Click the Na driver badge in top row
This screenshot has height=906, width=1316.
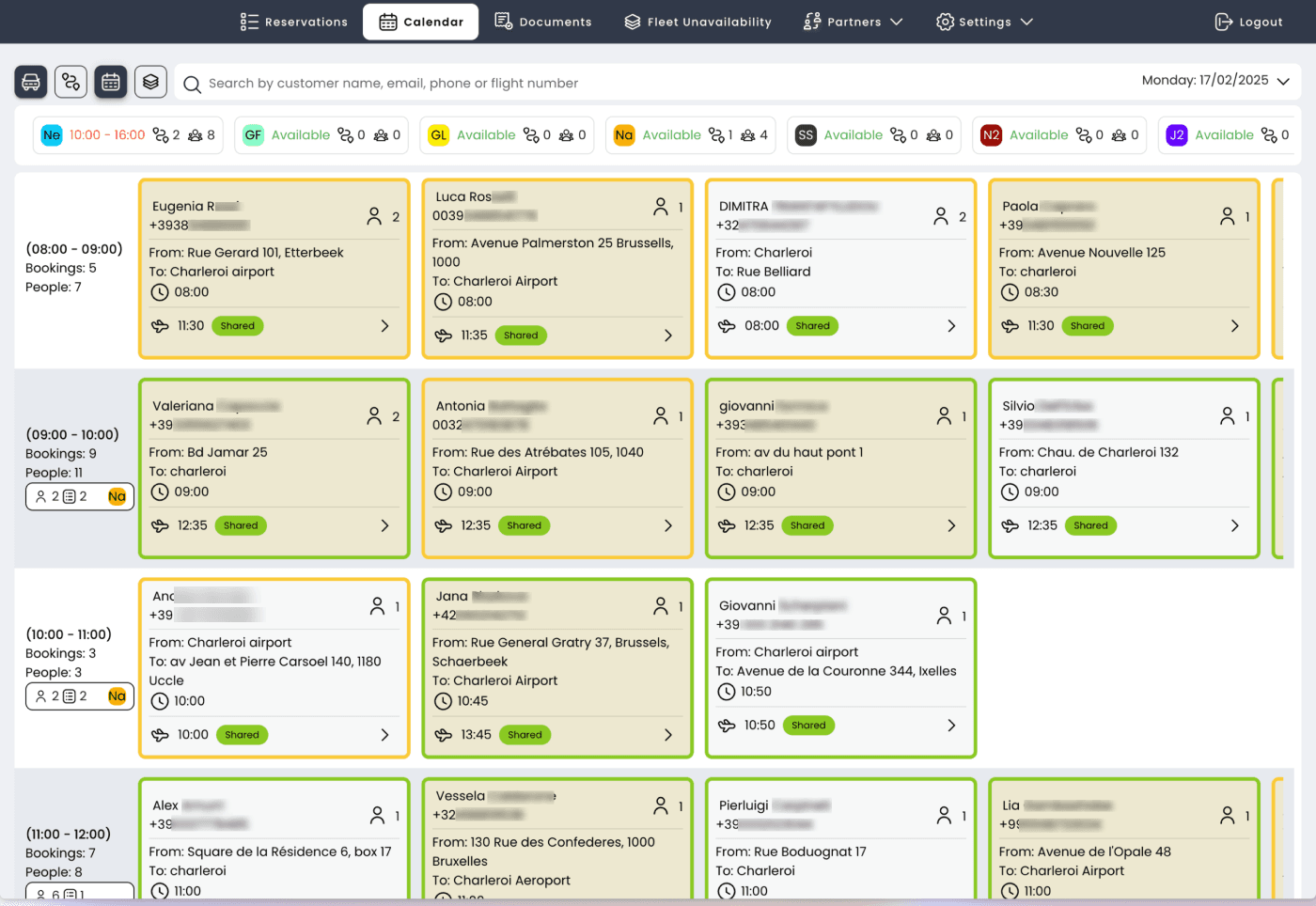(624, 135)
